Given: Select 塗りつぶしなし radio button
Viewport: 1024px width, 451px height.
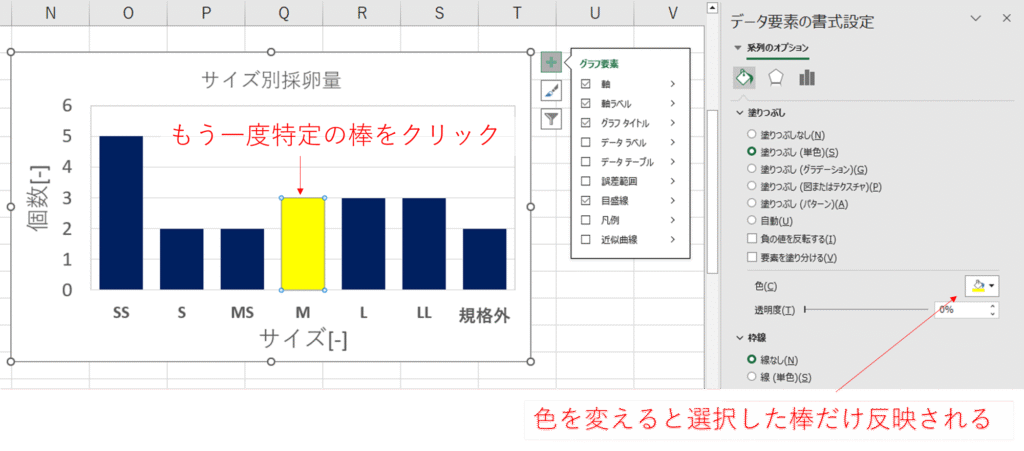Looking at the screenshot, I should [x=752, y=134].
